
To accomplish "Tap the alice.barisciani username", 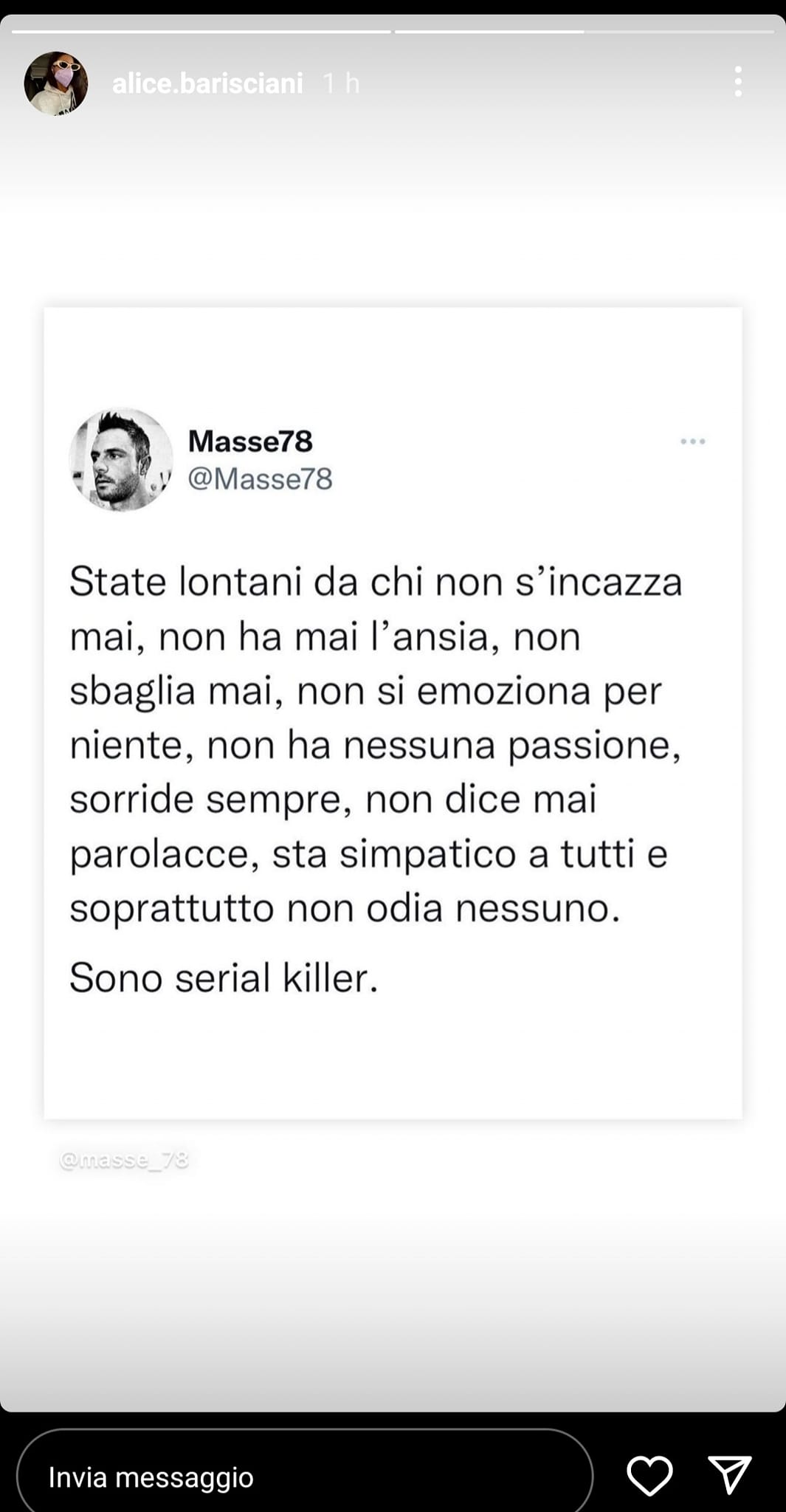I will click(207, 83).
